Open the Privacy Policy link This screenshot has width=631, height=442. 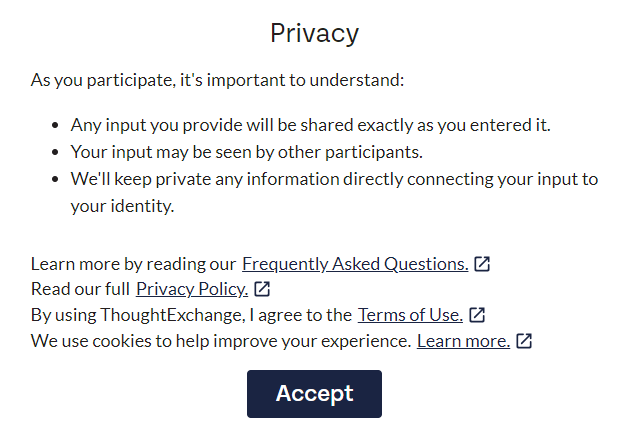click(192, 289)
